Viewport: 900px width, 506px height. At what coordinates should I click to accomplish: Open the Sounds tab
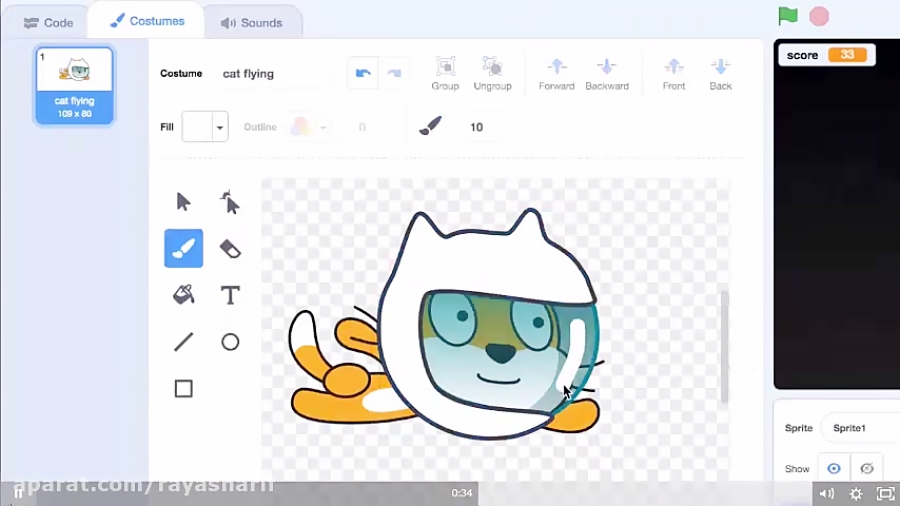(251, 23)
